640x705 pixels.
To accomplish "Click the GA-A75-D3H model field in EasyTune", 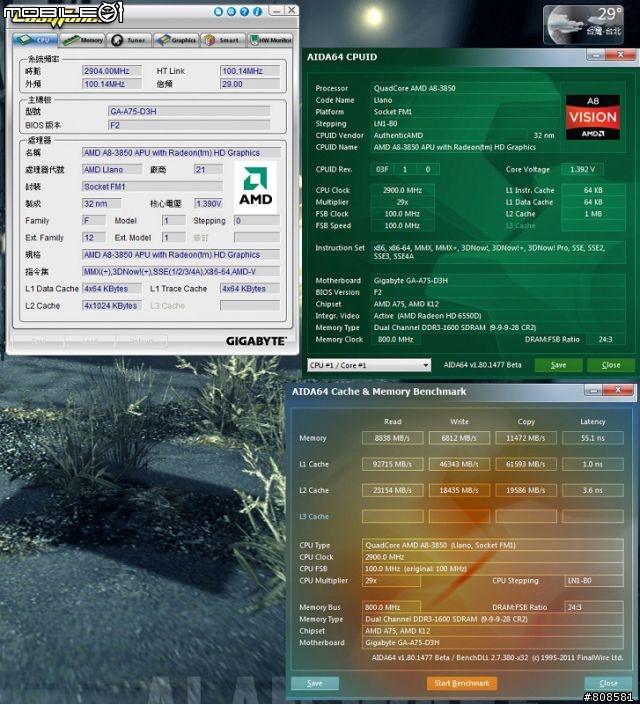I will point(189,112).
